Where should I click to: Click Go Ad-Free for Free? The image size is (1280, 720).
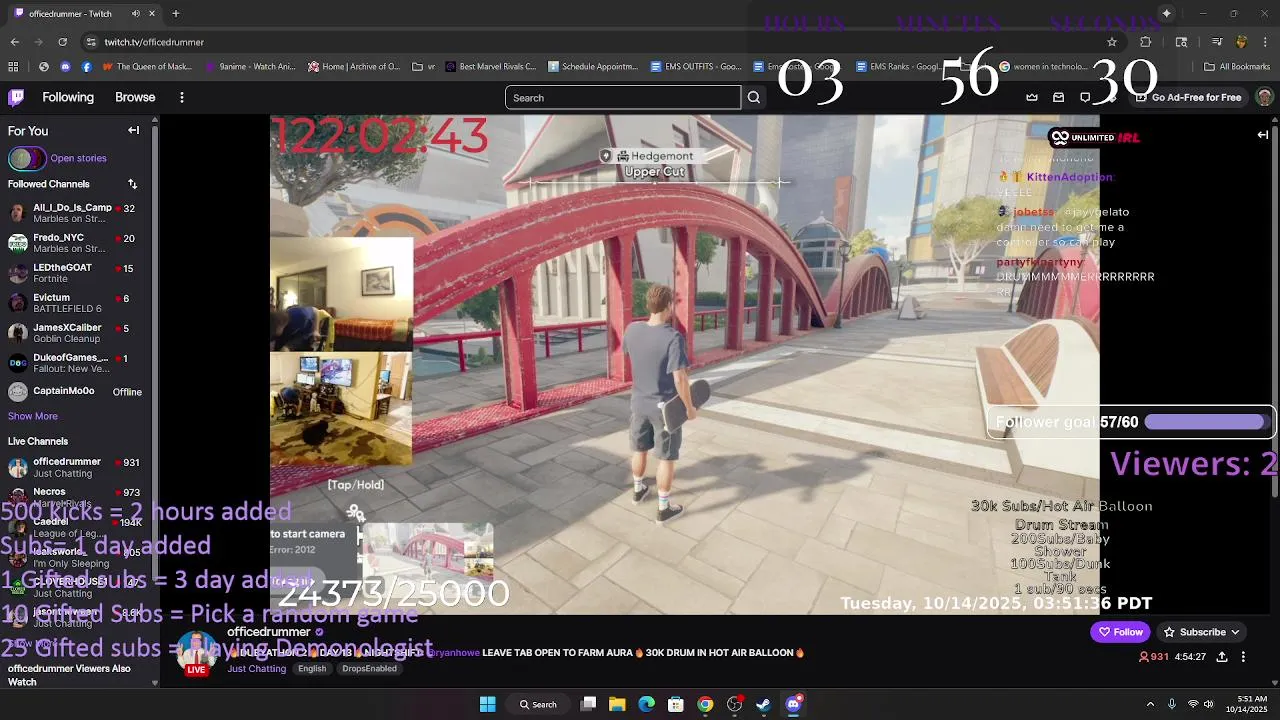[1188, 97]
